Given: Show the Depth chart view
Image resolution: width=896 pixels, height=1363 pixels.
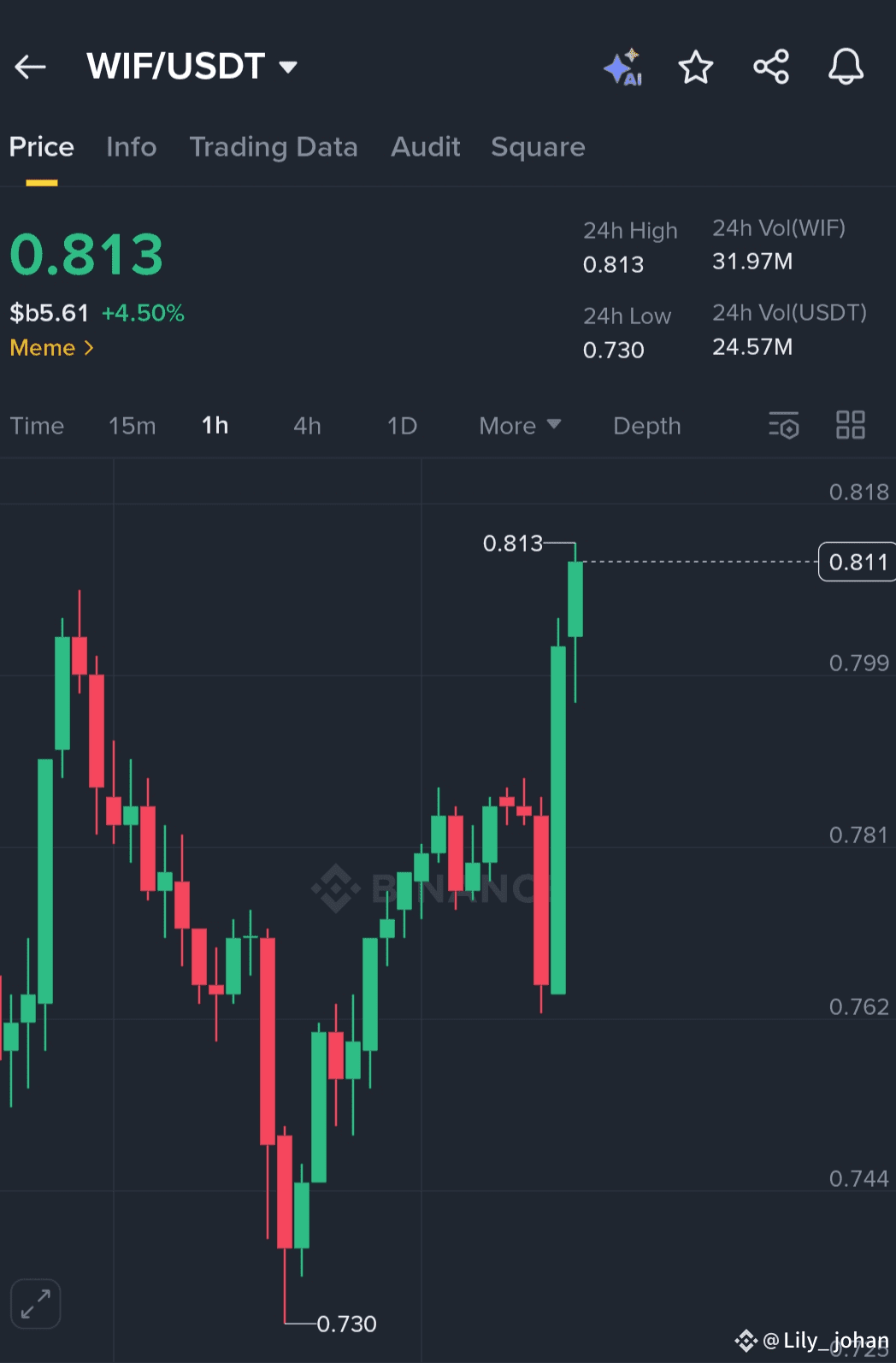Looking at the screenshot, I should [647, 426].
